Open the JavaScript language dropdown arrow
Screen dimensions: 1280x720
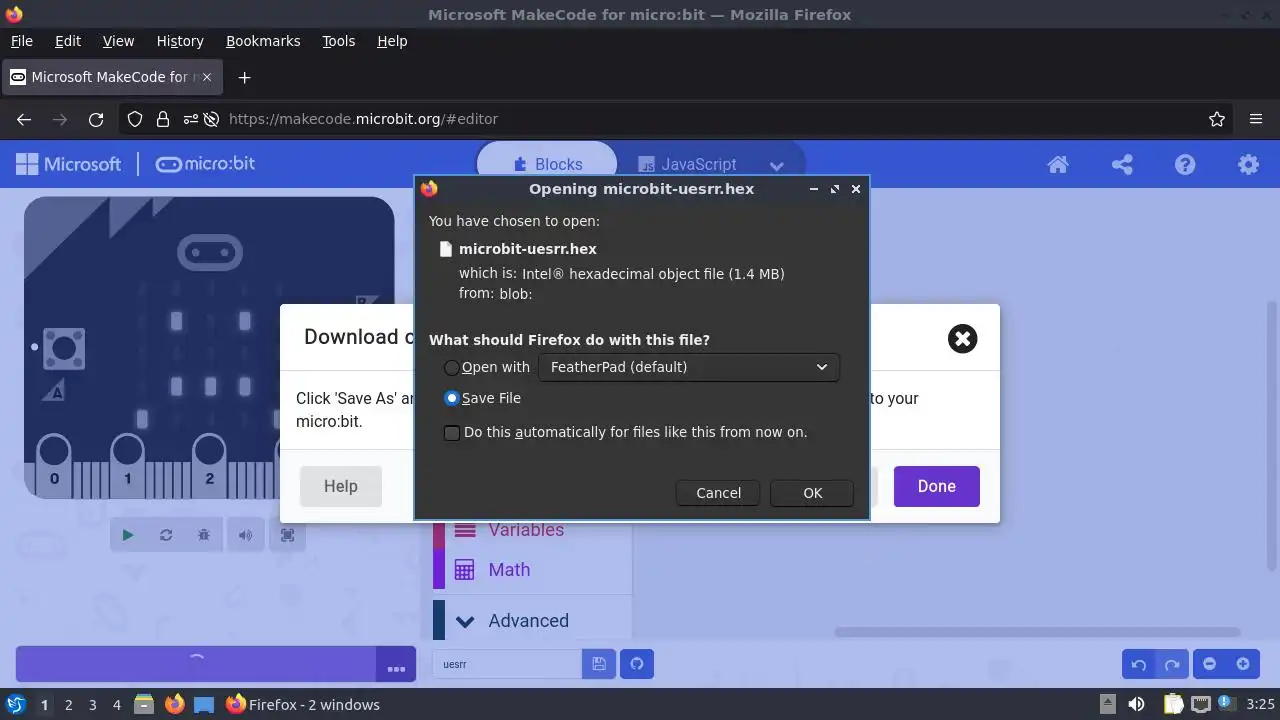point(776,166)
